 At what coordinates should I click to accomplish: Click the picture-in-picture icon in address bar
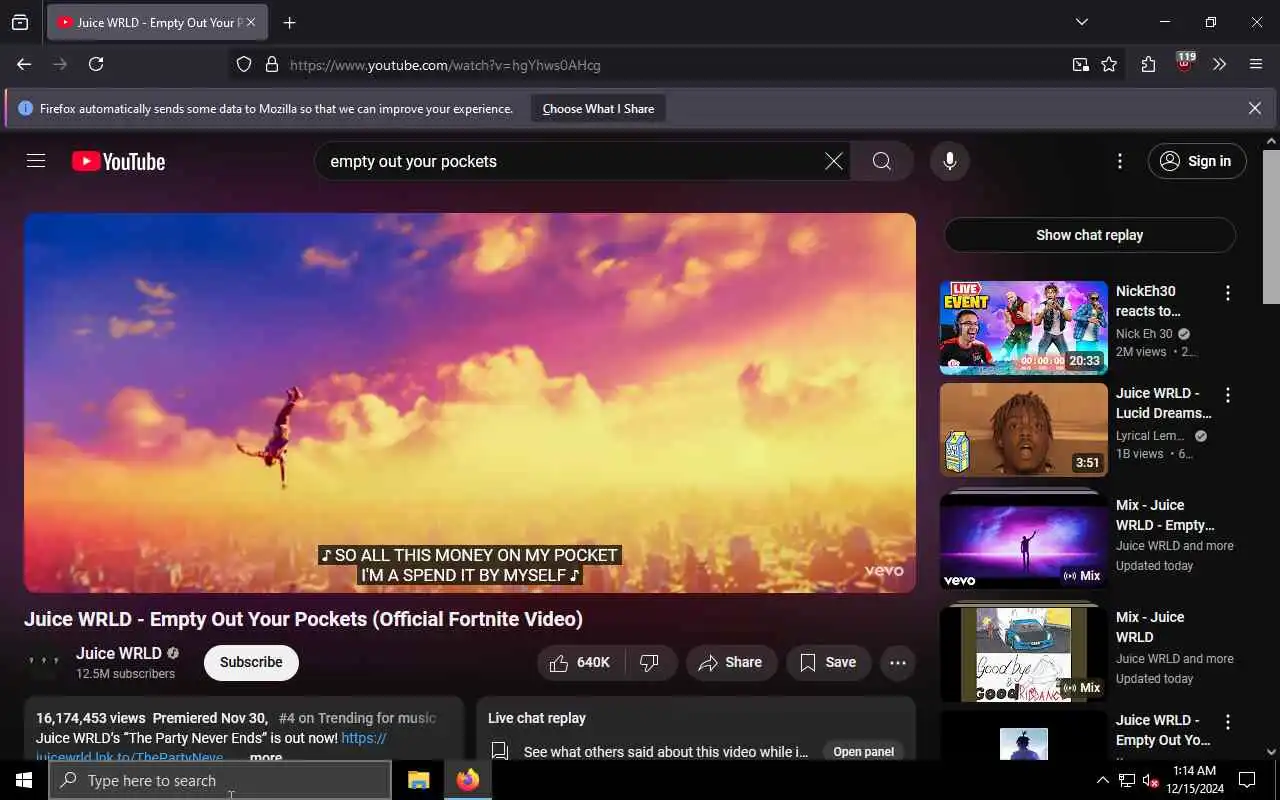click(1080, 65)
